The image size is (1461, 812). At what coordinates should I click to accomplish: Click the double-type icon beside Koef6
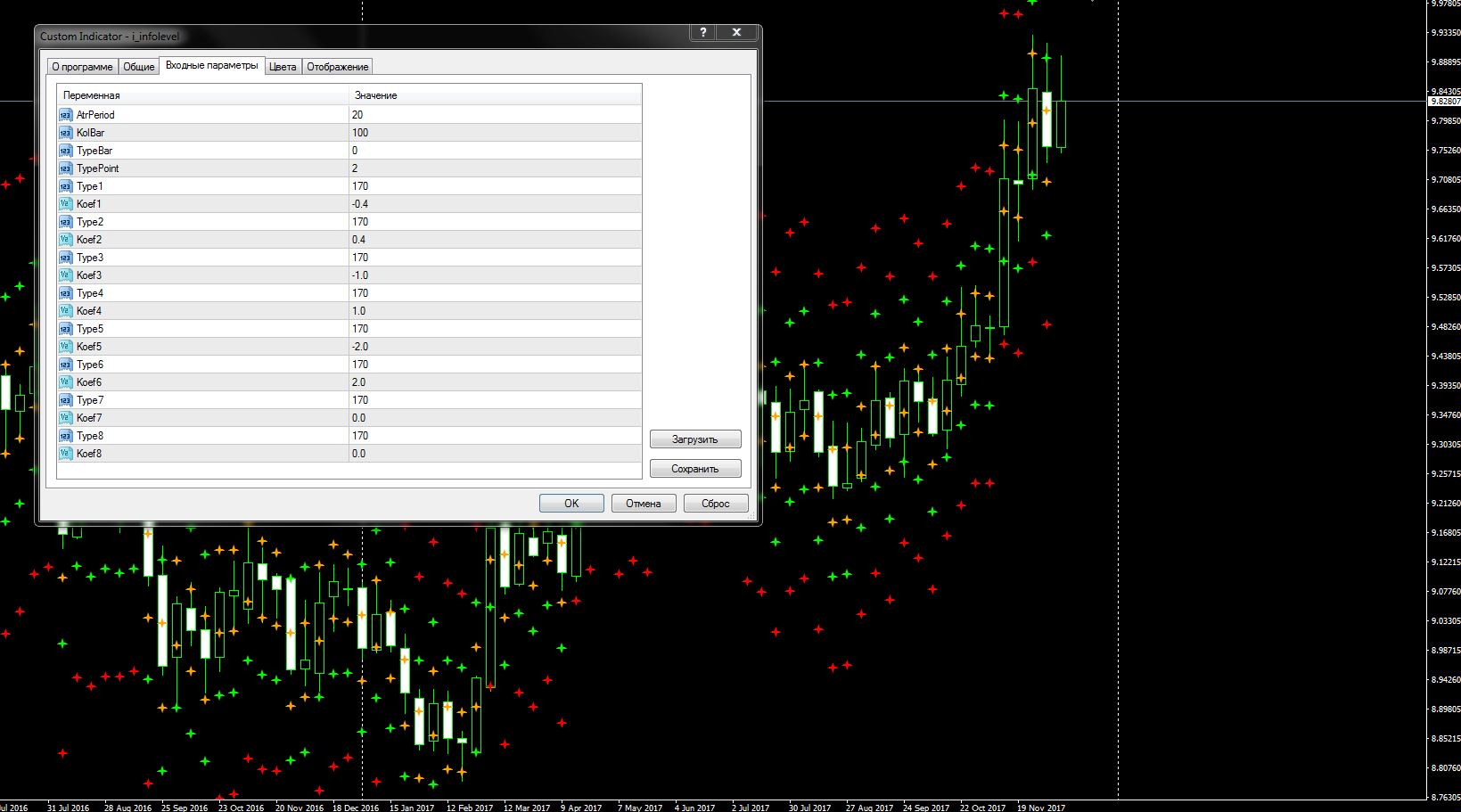coord(65,382)
